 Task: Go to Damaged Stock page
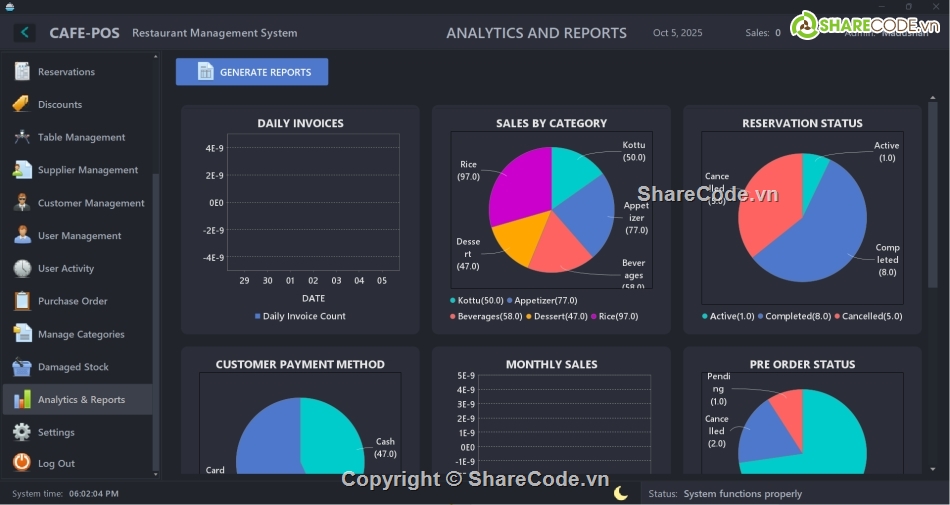[x=73, y=367]
